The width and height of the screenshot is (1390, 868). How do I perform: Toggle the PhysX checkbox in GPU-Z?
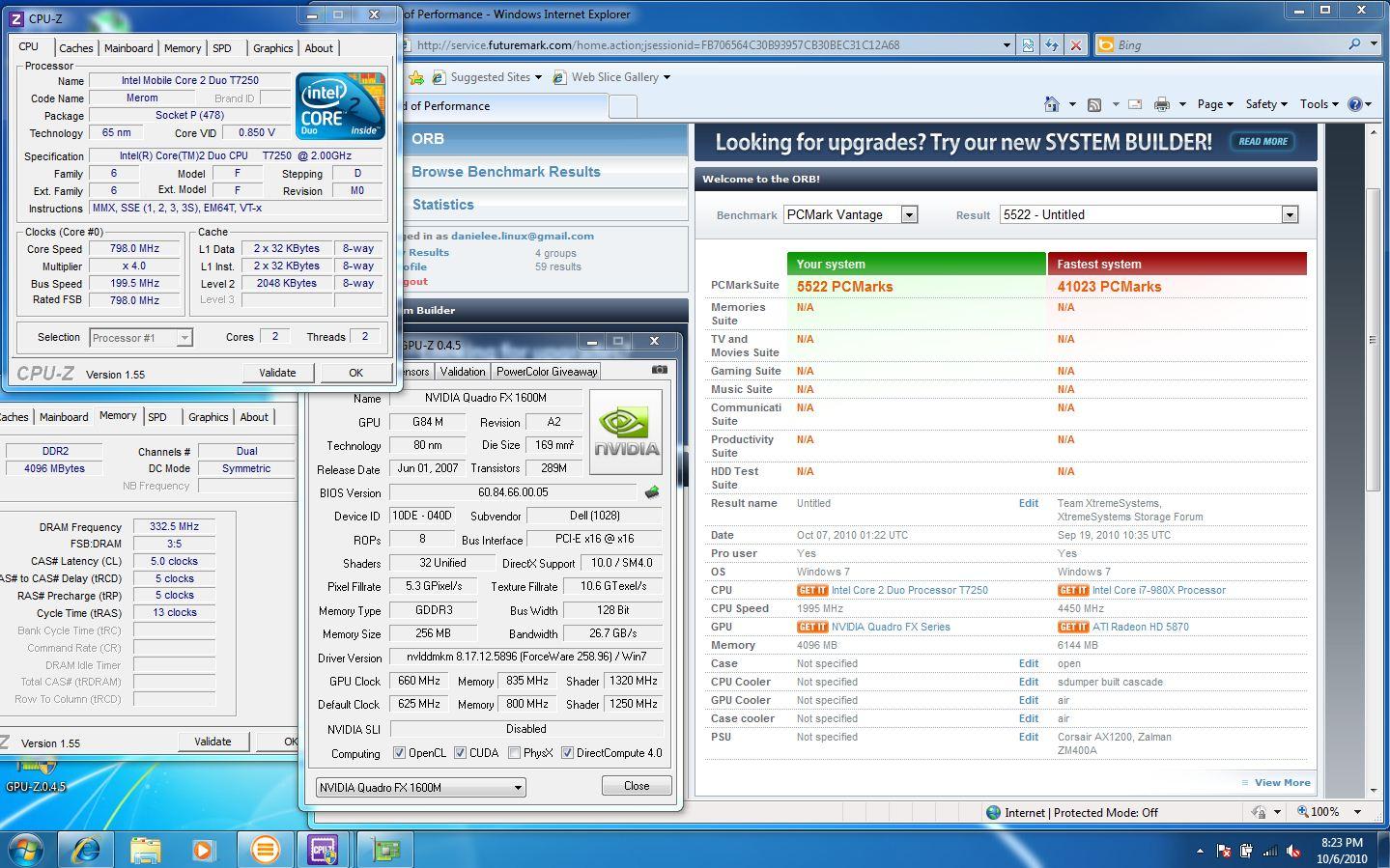(x=514, y=753)
